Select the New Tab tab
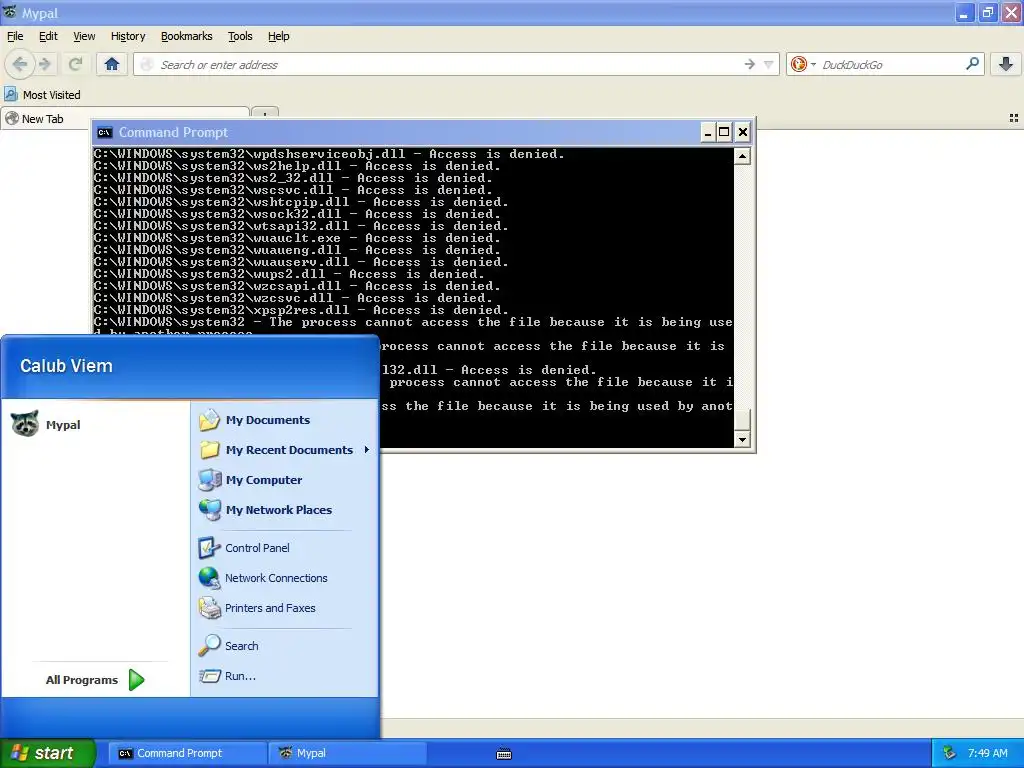 point(125,119)
